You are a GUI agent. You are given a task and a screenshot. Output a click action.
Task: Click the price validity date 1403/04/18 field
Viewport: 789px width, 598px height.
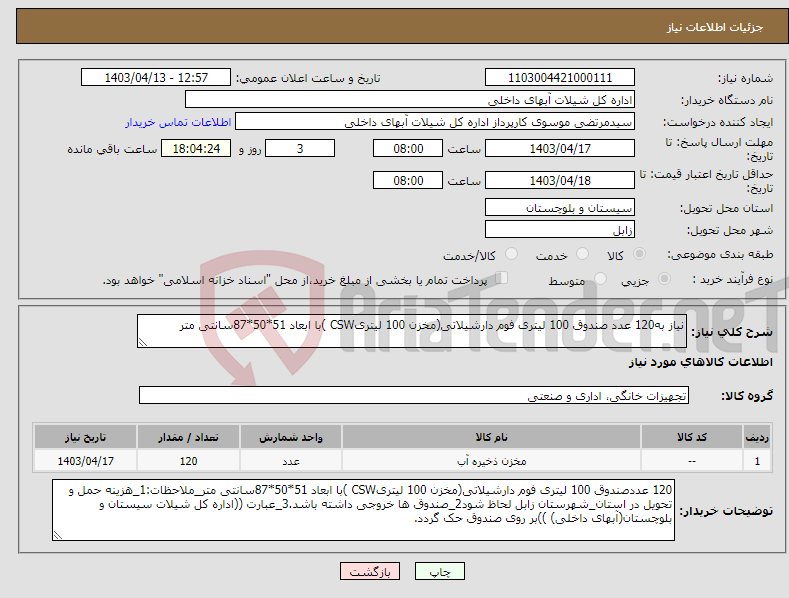pyautogui.click(x=560, y=180)
